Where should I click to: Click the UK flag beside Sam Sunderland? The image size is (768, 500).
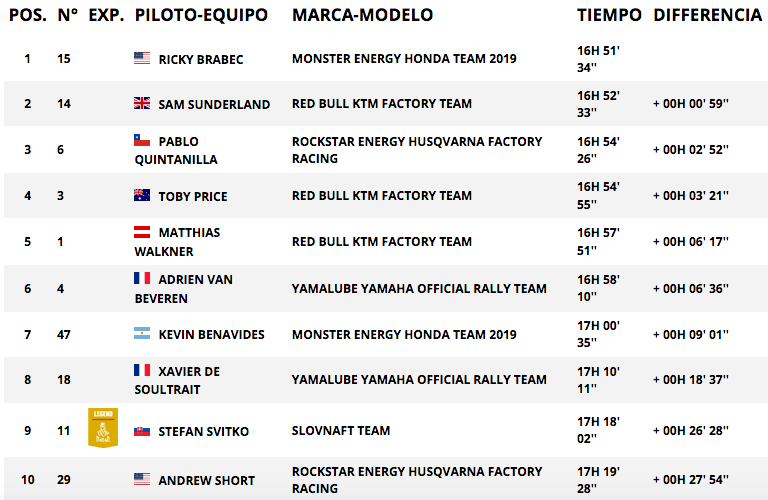(142, 103)
